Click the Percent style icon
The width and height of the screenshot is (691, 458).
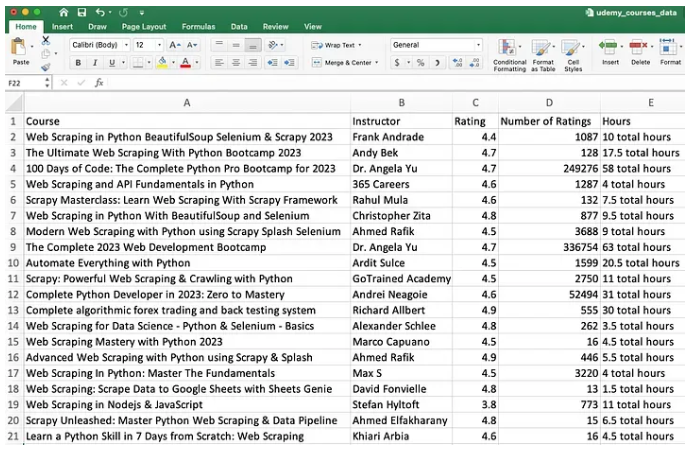click(x=420, y=62)
